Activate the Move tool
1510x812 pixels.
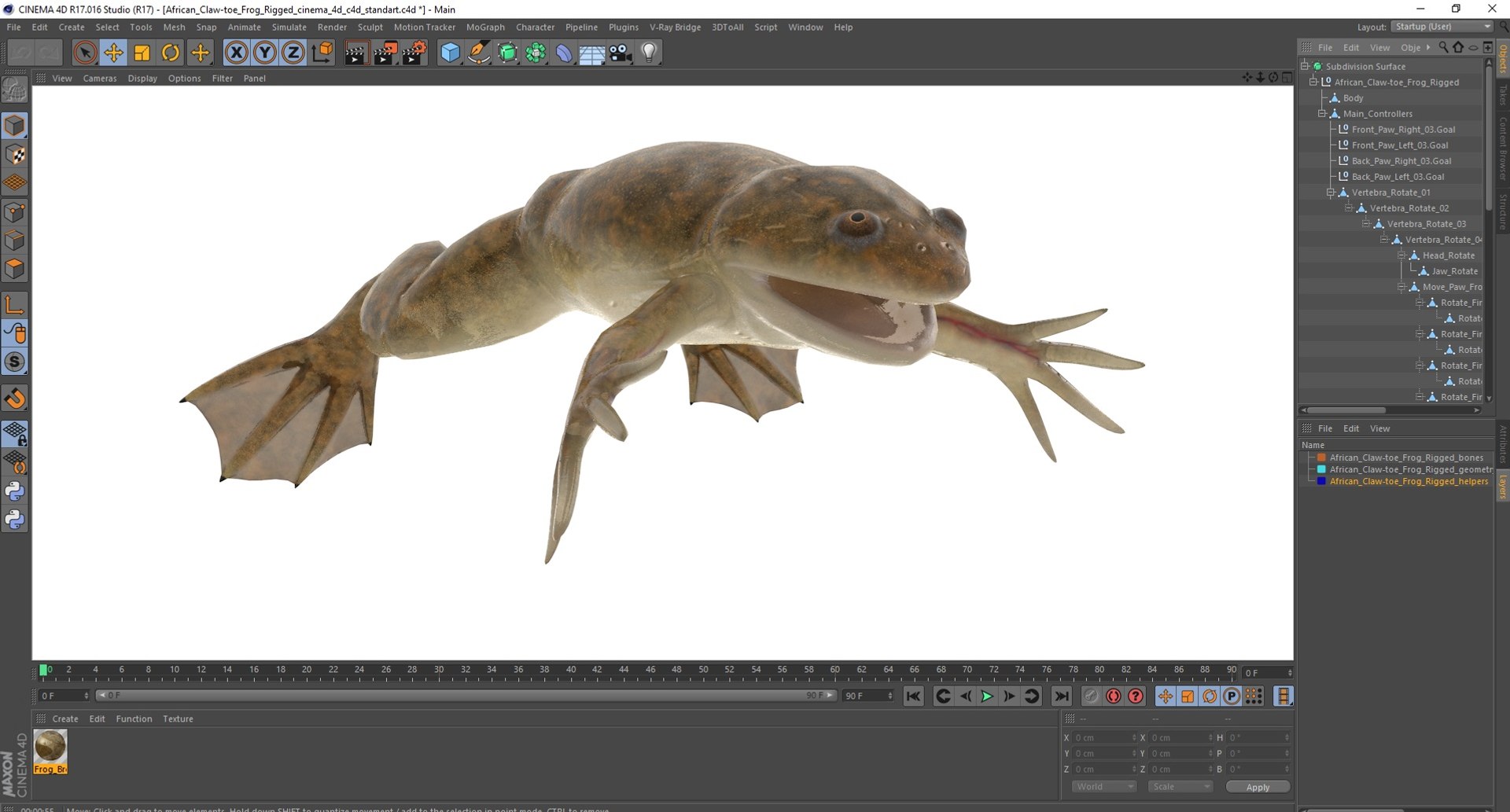tap(113, 53)
